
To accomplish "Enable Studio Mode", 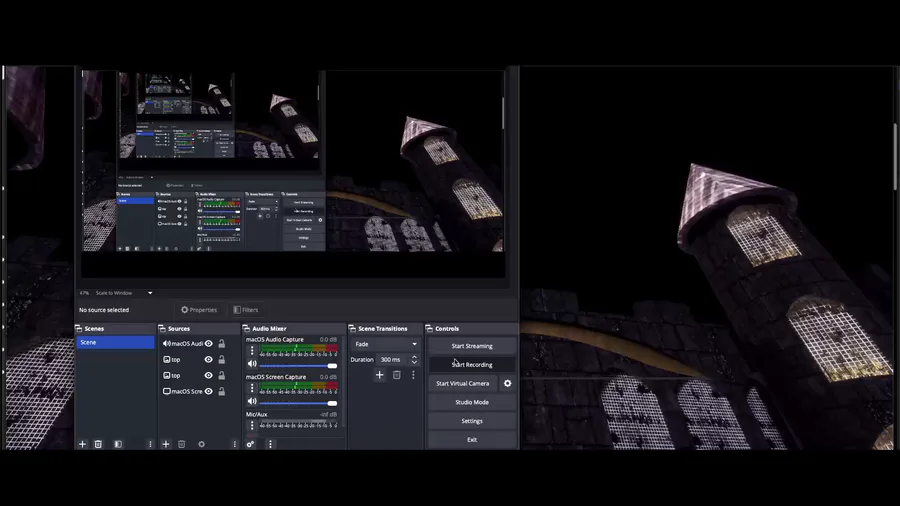I will [x=472, y=402].
